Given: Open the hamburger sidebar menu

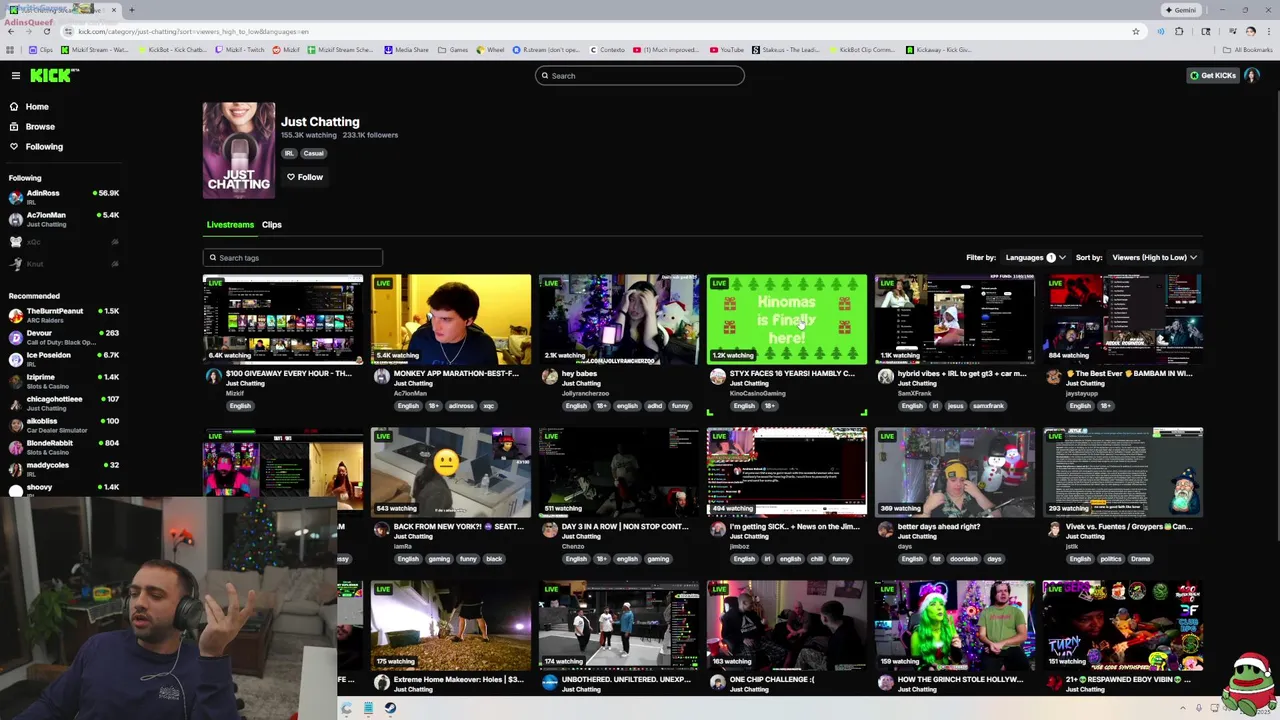Looking at the screenshot, I should click(15, 75).
